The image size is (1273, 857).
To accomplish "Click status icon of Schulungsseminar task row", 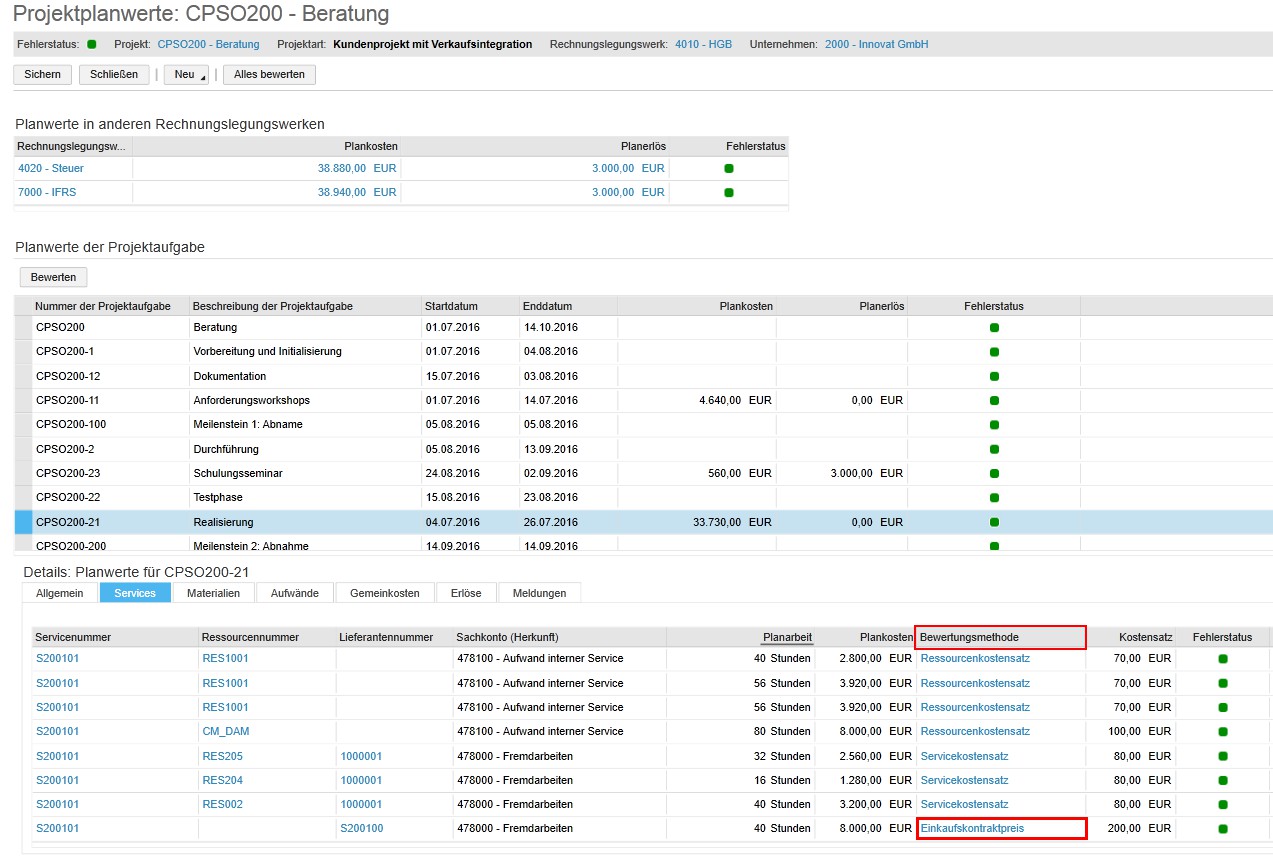I will coord(994,473).
